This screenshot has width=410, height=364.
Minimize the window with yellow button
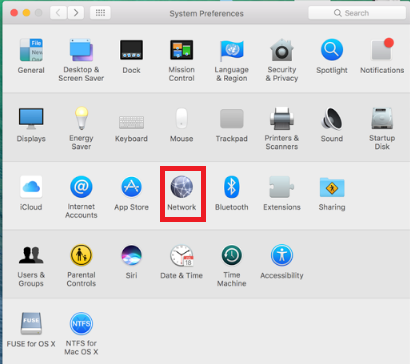[26, 13]
